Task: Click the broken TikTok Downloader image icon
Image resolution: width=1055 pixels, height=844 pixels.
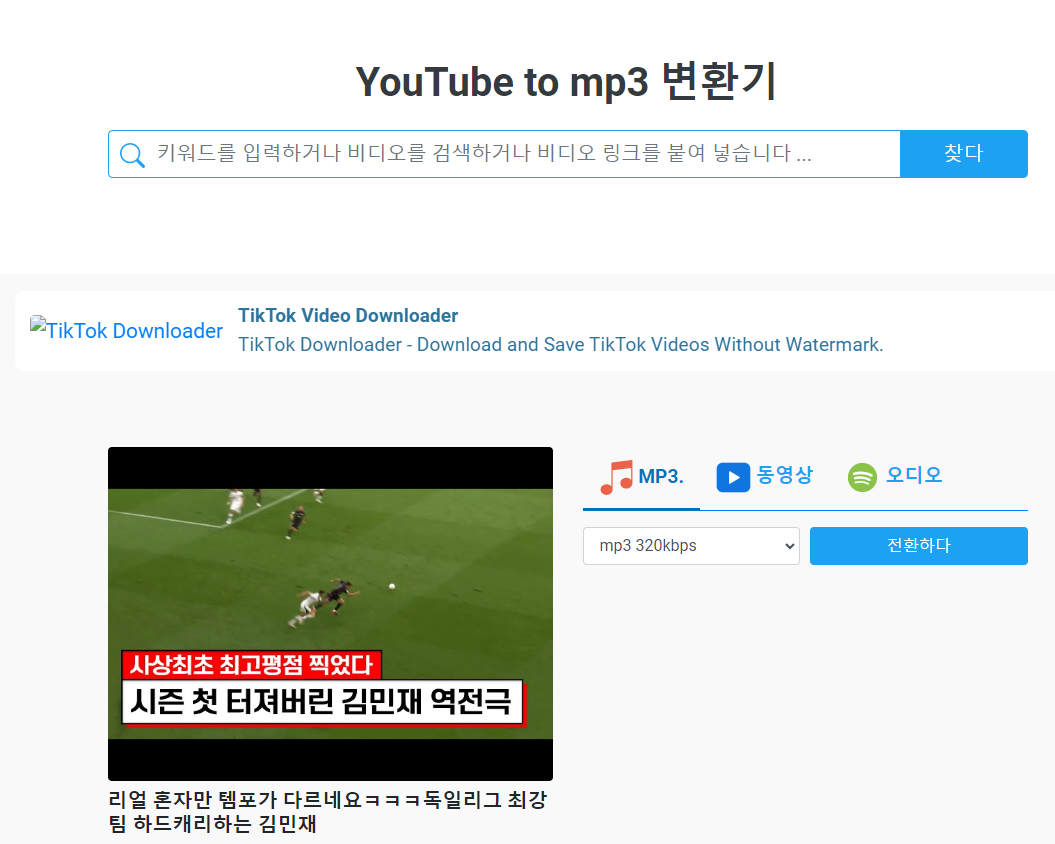Action: pos(126,330)
